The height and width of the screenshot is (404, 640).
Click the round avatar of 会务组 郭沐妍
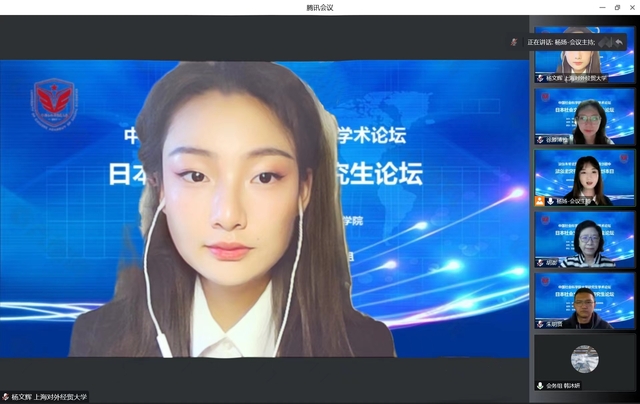click(x=584, y=357)
